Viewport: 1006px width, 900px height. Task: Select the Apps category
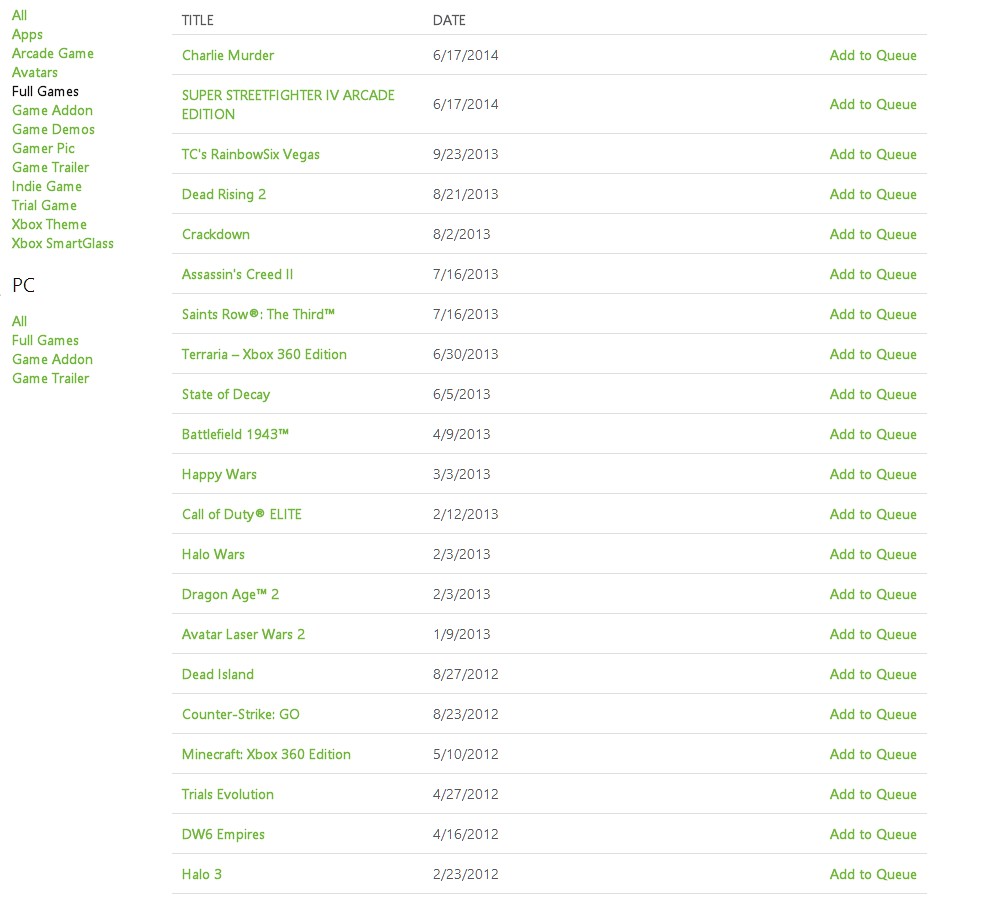[27, 35]
